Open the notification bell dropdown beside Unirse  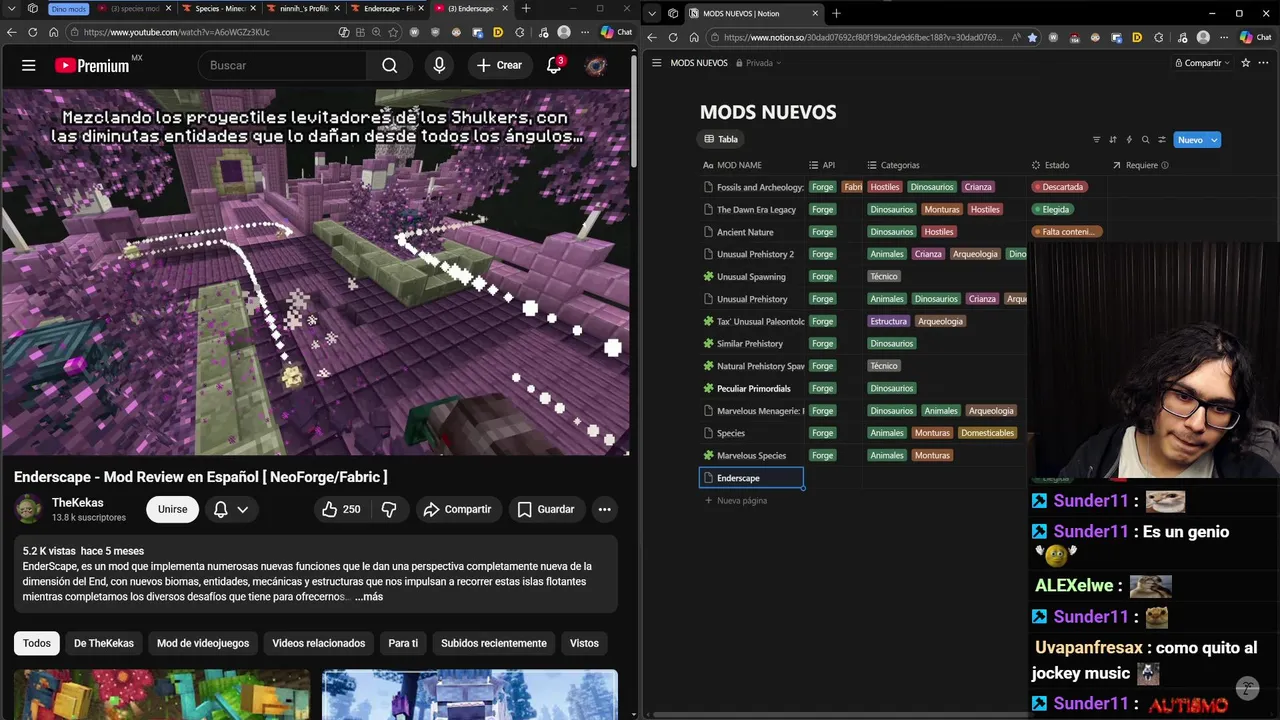(231, 509)
